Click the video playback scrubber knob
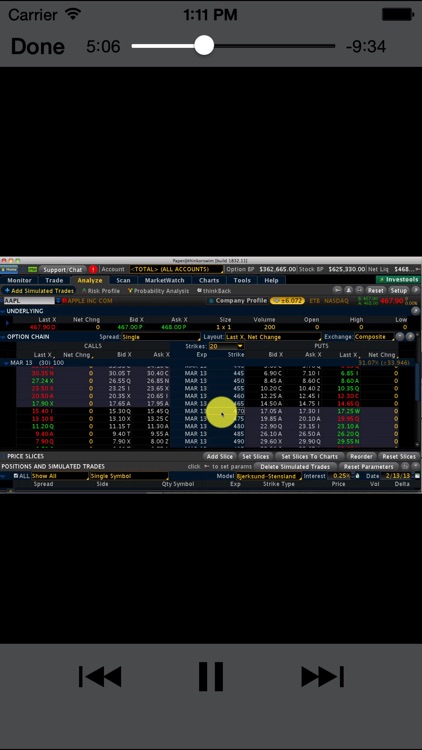 204,45
